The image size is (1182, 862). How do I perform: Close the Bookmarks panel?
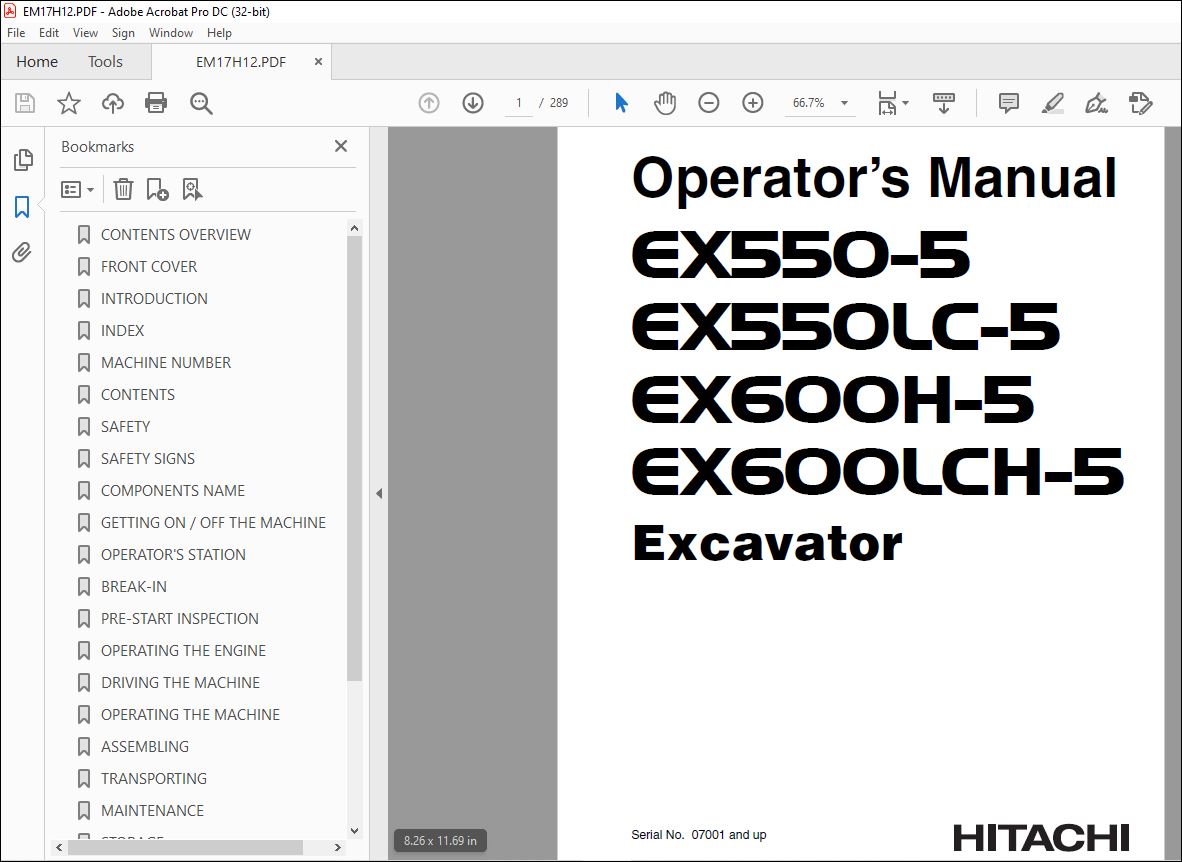tap(341, 146)
